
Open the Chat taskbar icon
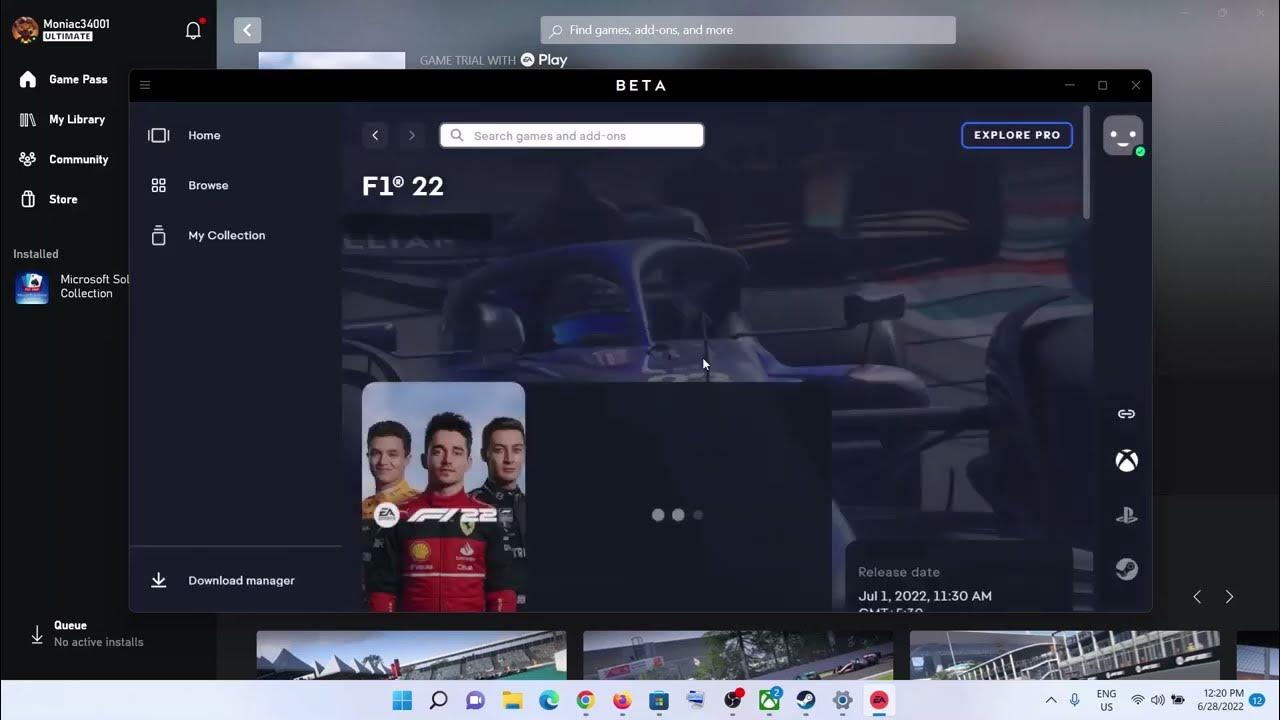click(475, 700)
